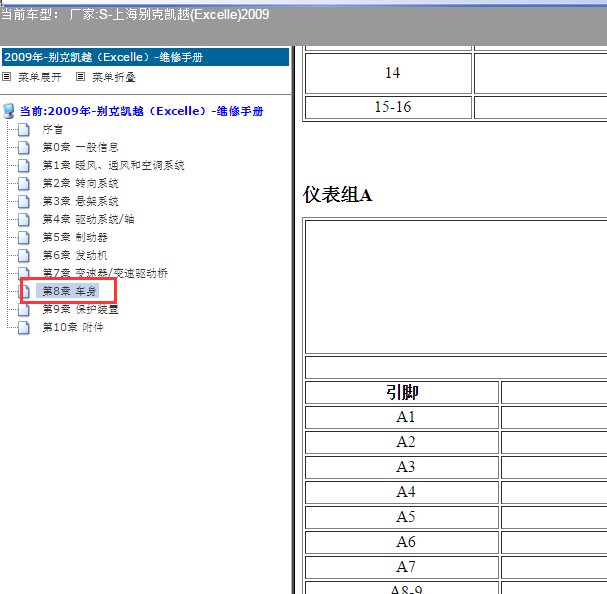The height and width of the screenshot is (594, 607).
Task: Click the table cell reading 14
Action: pos(388,73)
